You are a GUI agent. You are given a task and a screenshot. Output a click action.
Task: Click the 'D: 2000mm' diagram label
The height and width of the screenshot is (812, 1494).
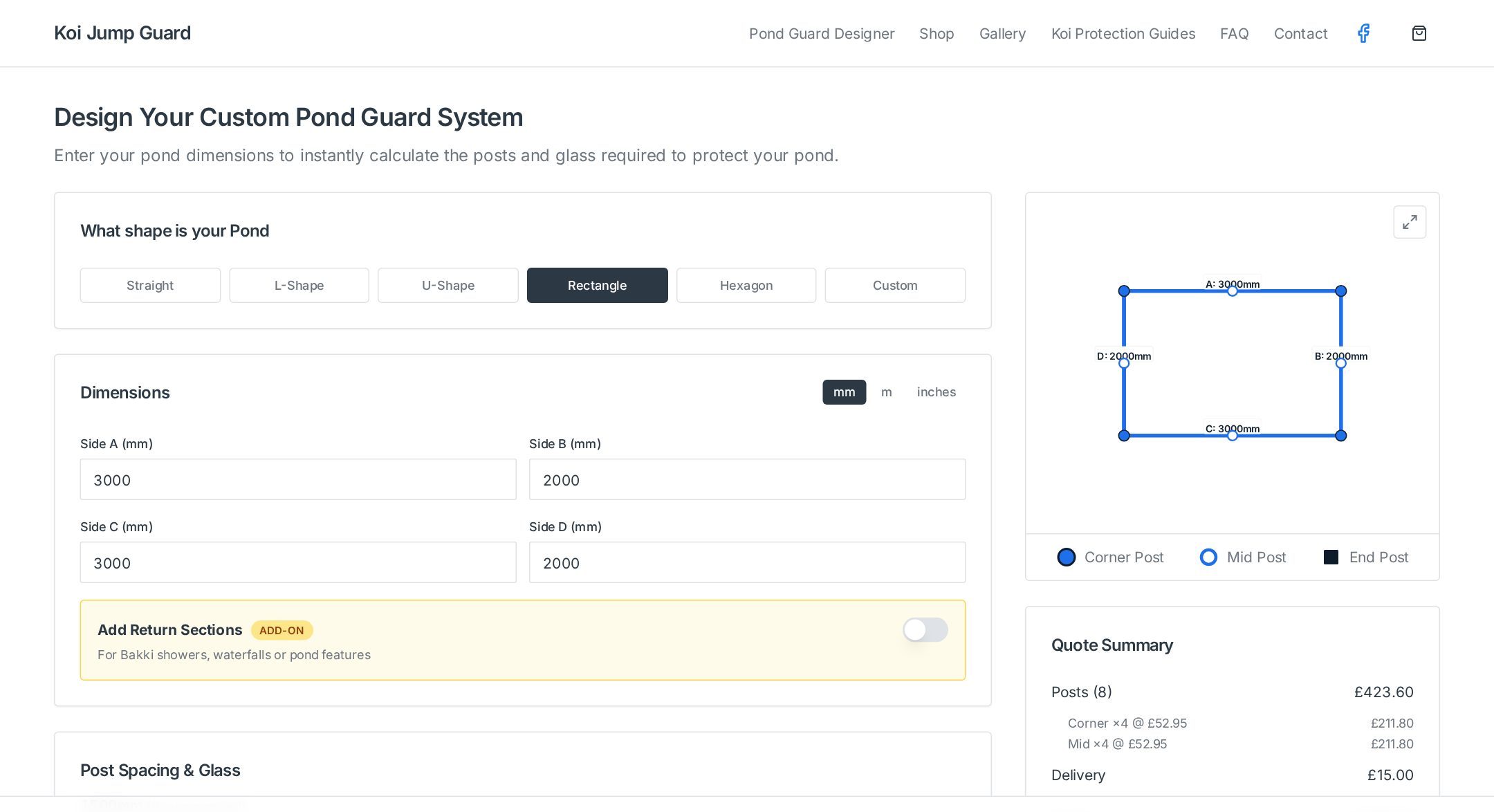pos(1124,356)
